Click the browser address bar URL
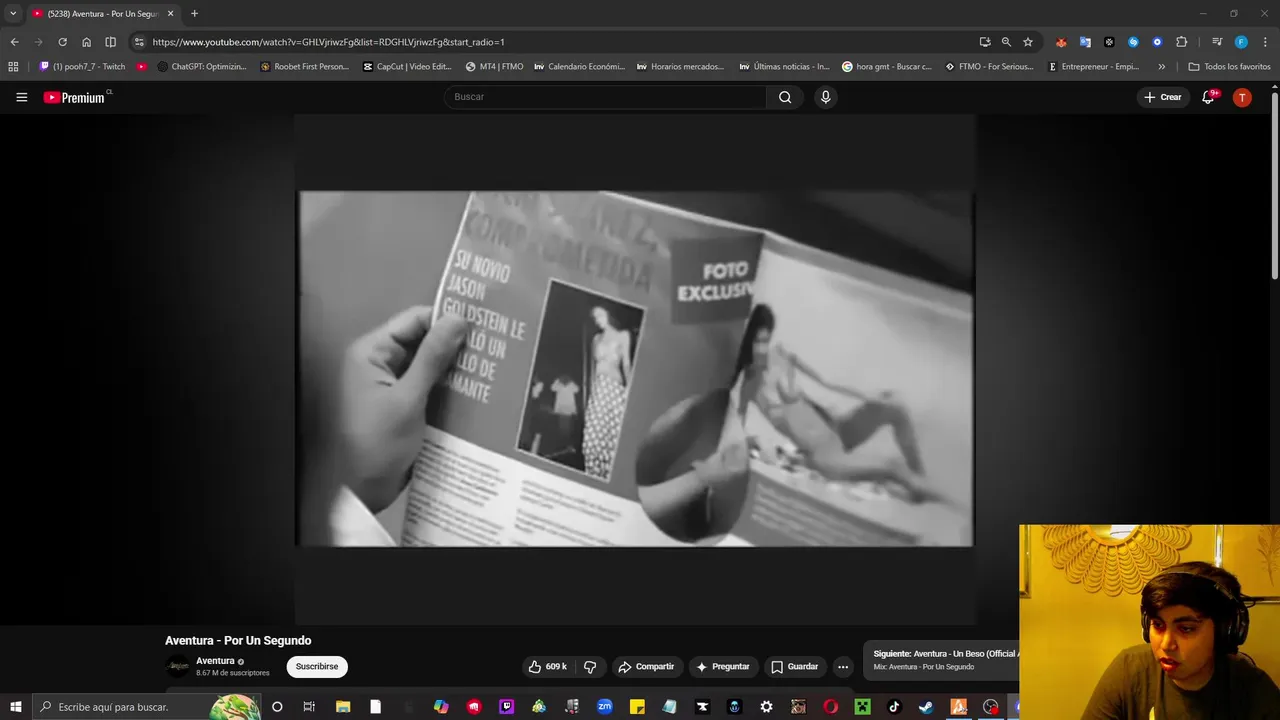This screenshot has height=720, width=1280. [328, 42]
